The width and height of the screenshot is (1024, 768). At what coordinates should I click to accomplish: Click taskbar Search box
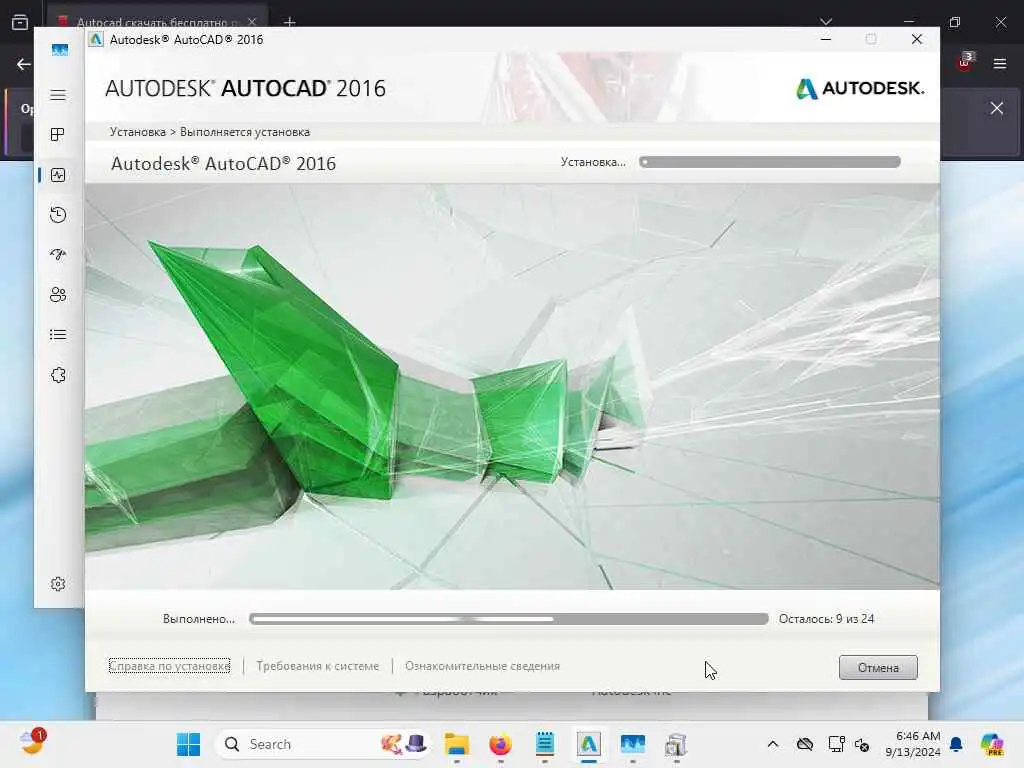click(x=323, y=744)
